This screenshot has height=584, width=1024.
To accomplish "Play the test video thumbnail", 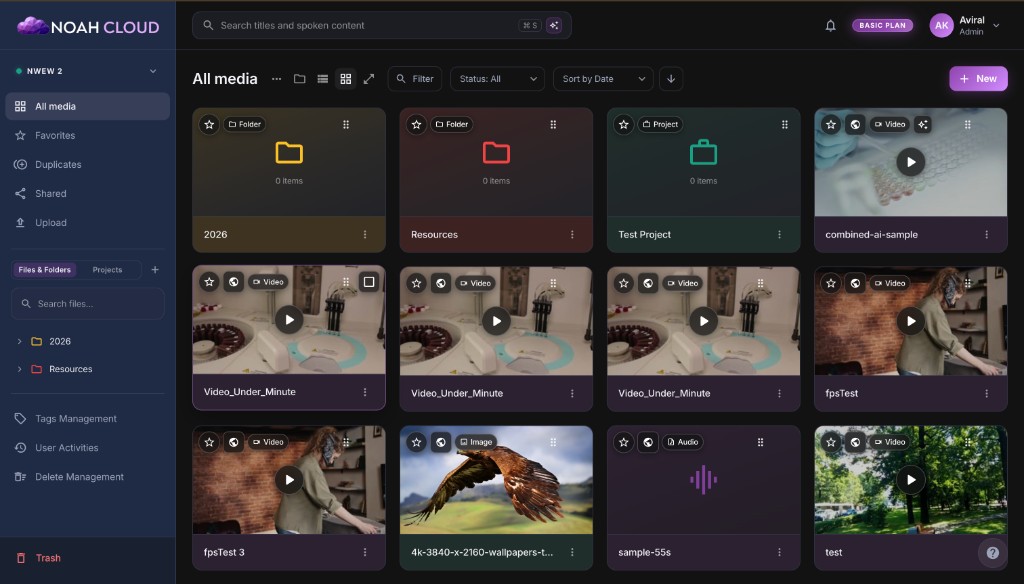I will coord(910,480).
